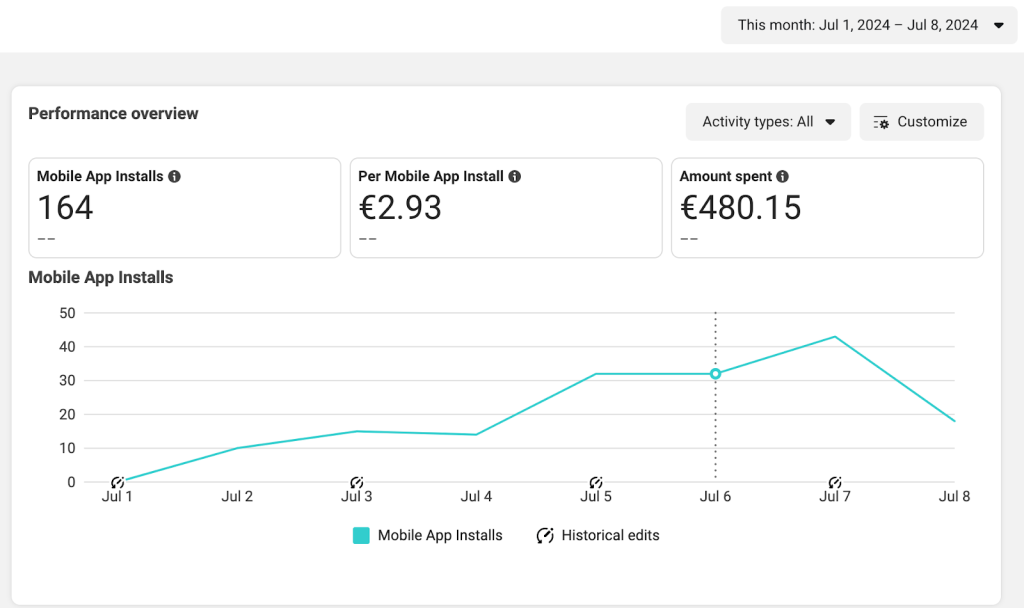Click the date range dropdown arrow
The image size is (1024, 608).
tap(998, 26)
